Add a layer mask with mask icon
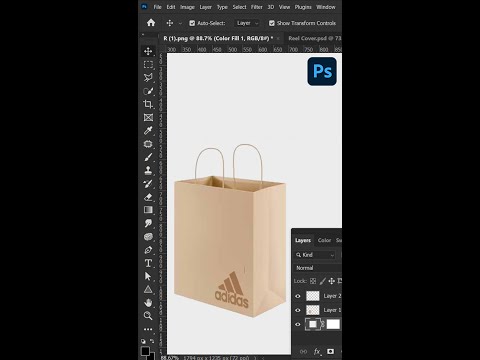 (330, 351)
